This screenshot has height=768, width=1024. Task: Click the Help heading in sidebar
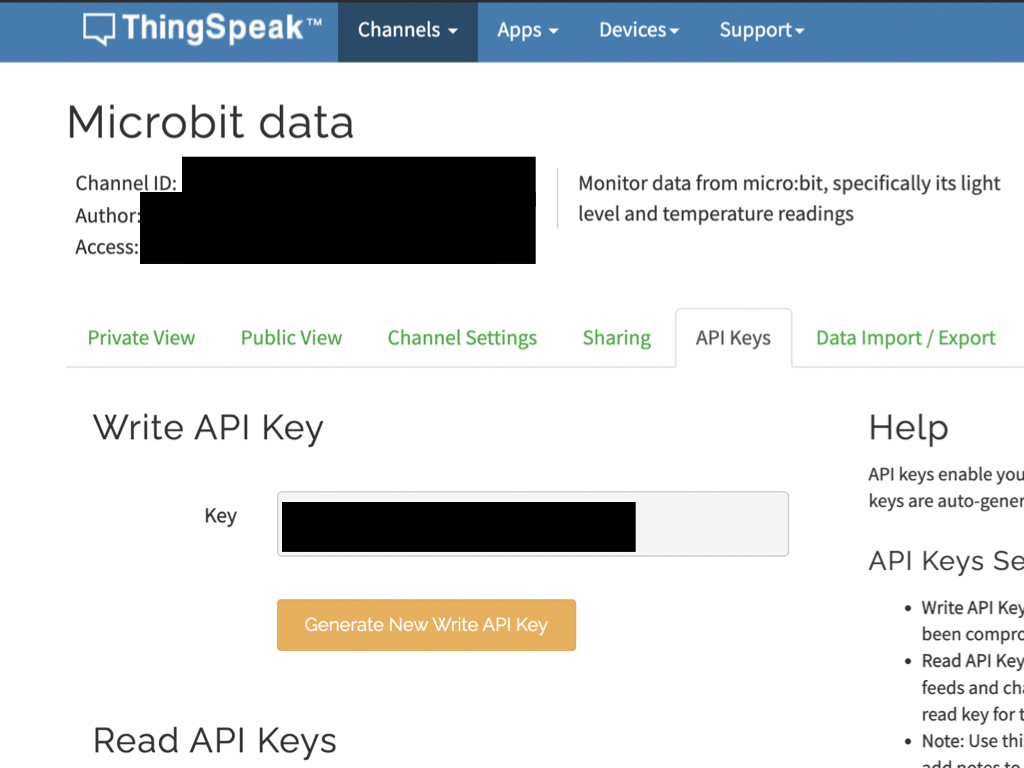(x=908, y=428)
